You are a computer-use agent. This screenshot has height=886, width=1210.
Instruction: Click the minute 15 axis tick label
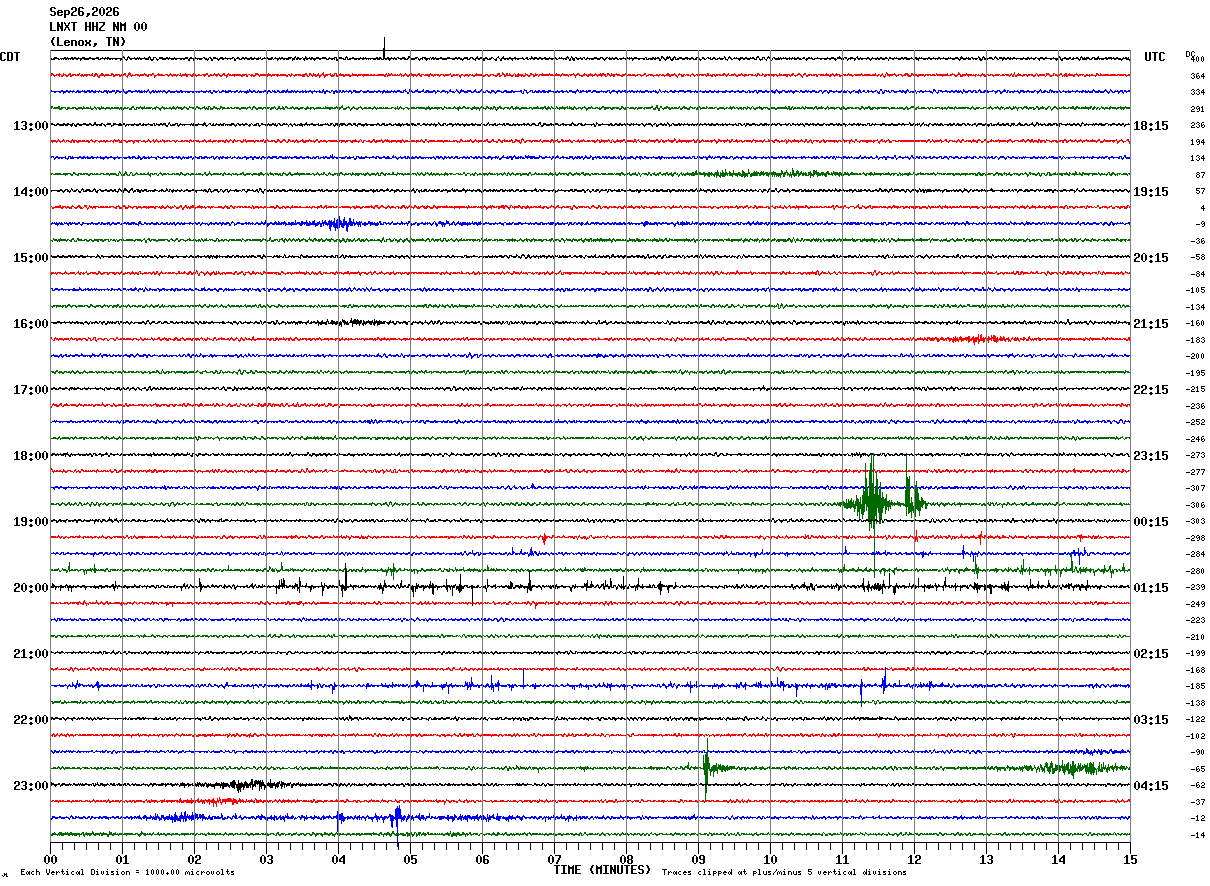[x=1130, y=859]
